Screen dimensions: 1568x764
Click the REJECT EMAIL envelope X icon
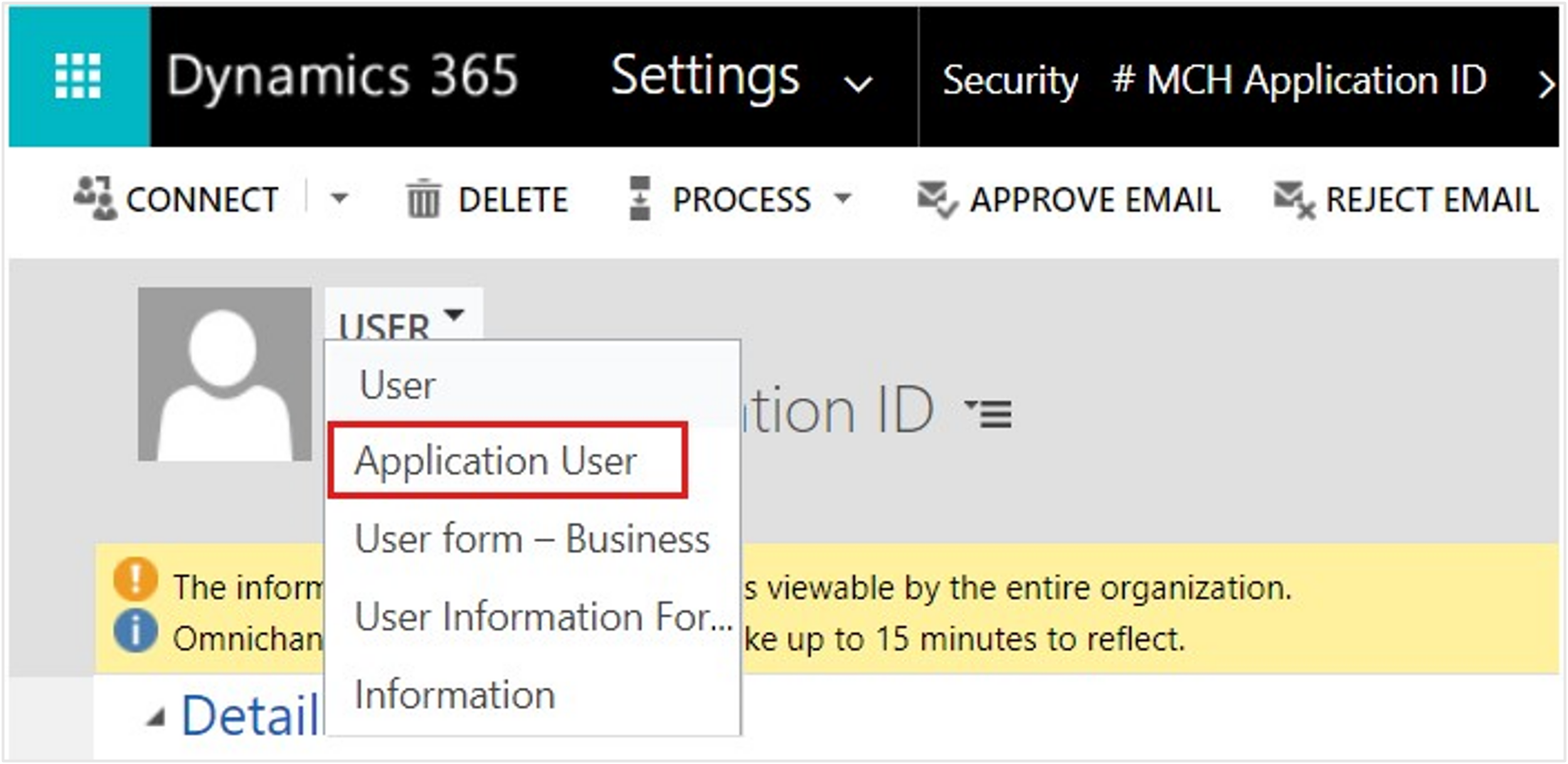click(x=1295, y=199)
